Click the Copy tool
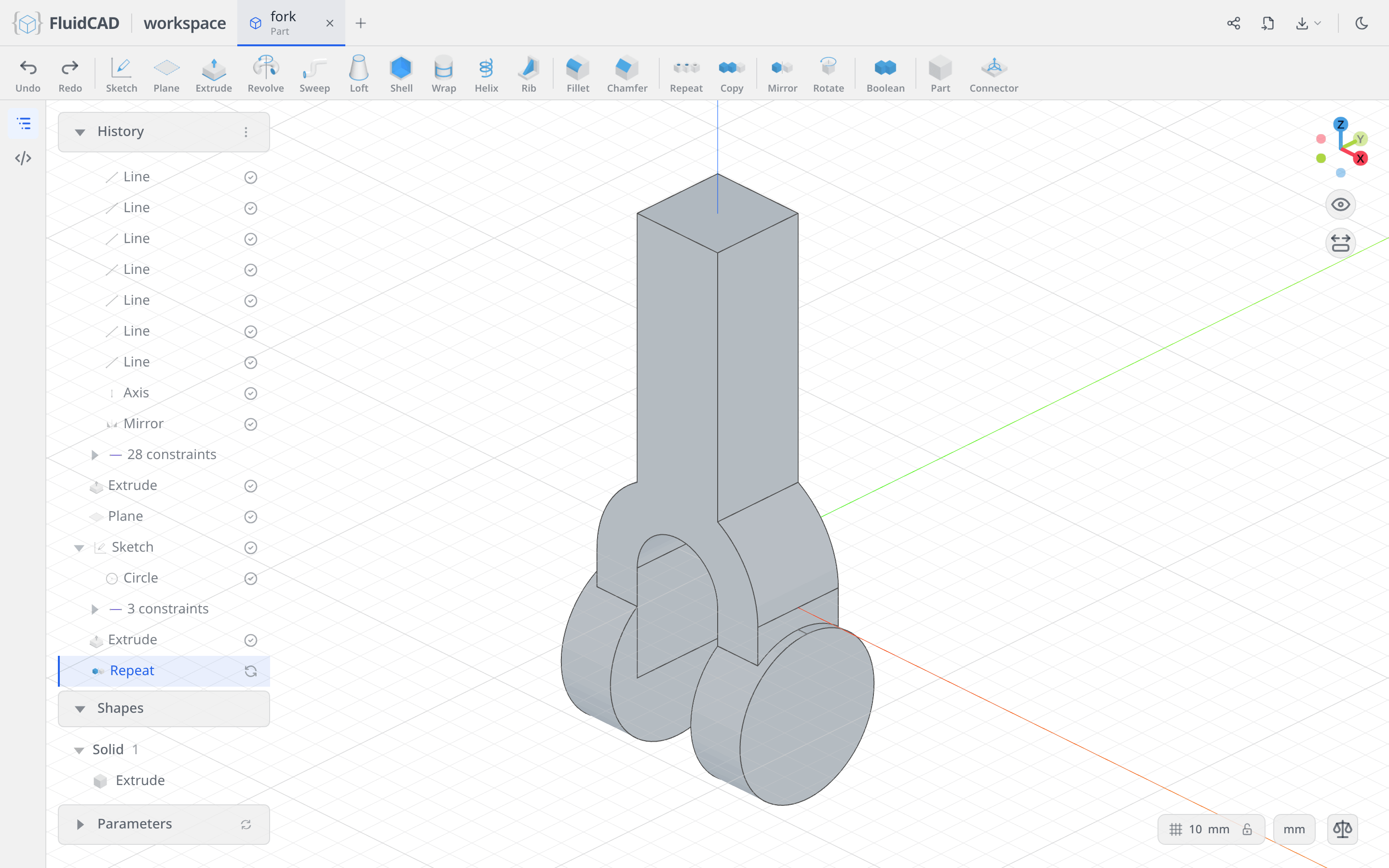 tap(731, 75)
